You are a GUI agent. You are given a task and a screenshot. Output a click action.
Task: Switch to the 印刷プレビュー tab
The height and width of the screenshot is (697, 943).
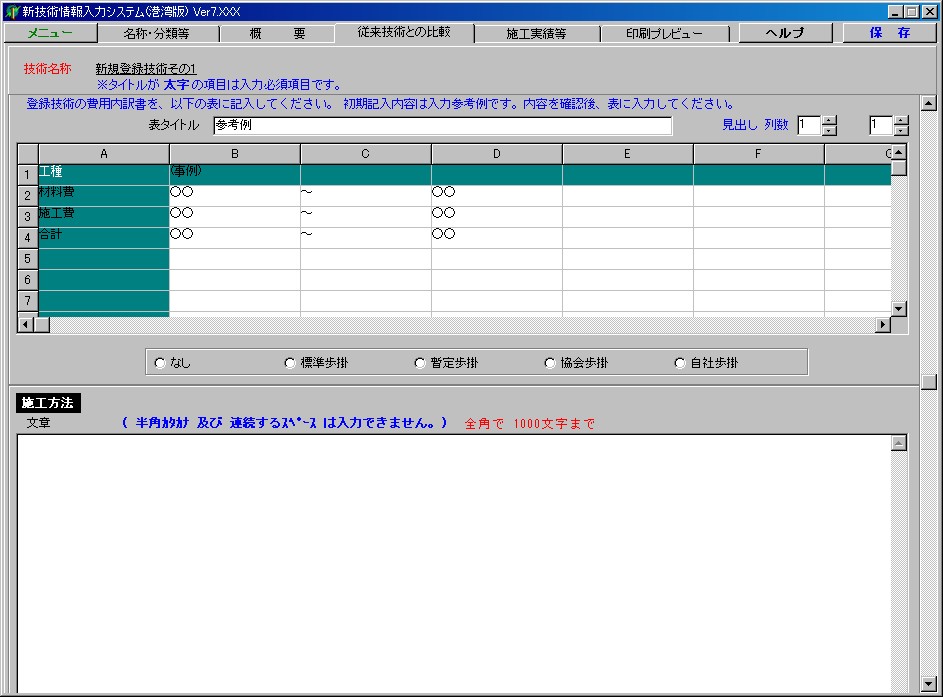coord(664,33)
